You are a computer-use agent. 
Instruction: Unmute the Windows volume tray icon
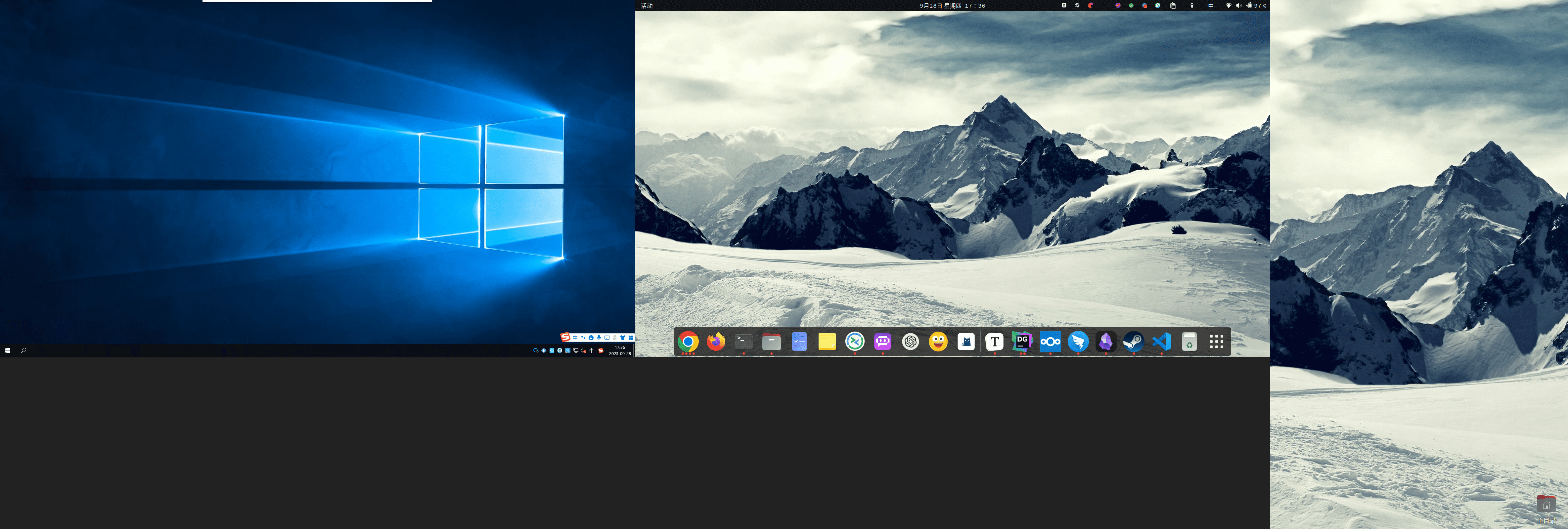click(583, 351)
